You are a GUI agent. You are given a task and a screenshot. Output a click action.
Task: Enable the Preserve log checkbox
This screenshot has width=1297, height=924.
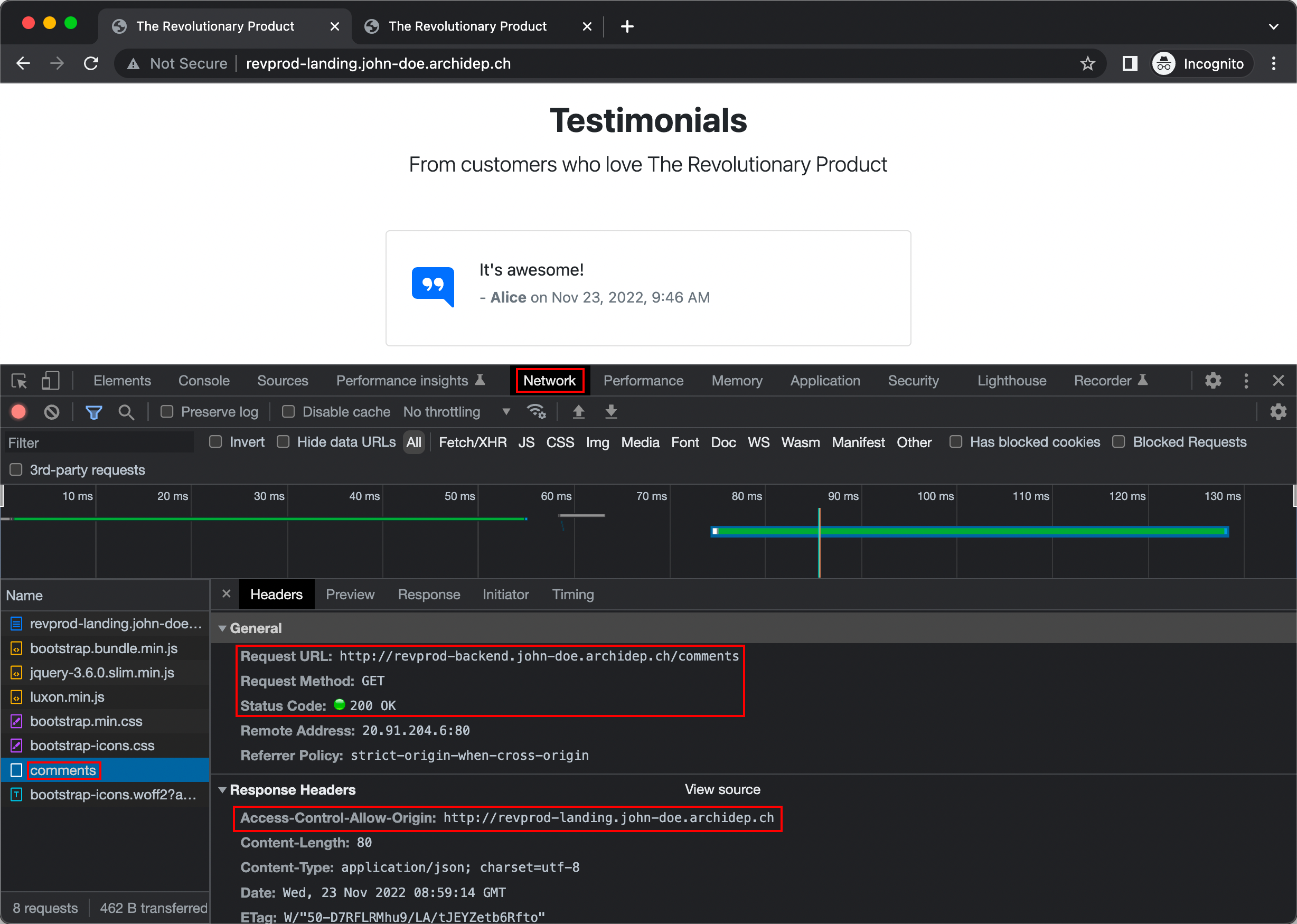[x=167, y=411]
